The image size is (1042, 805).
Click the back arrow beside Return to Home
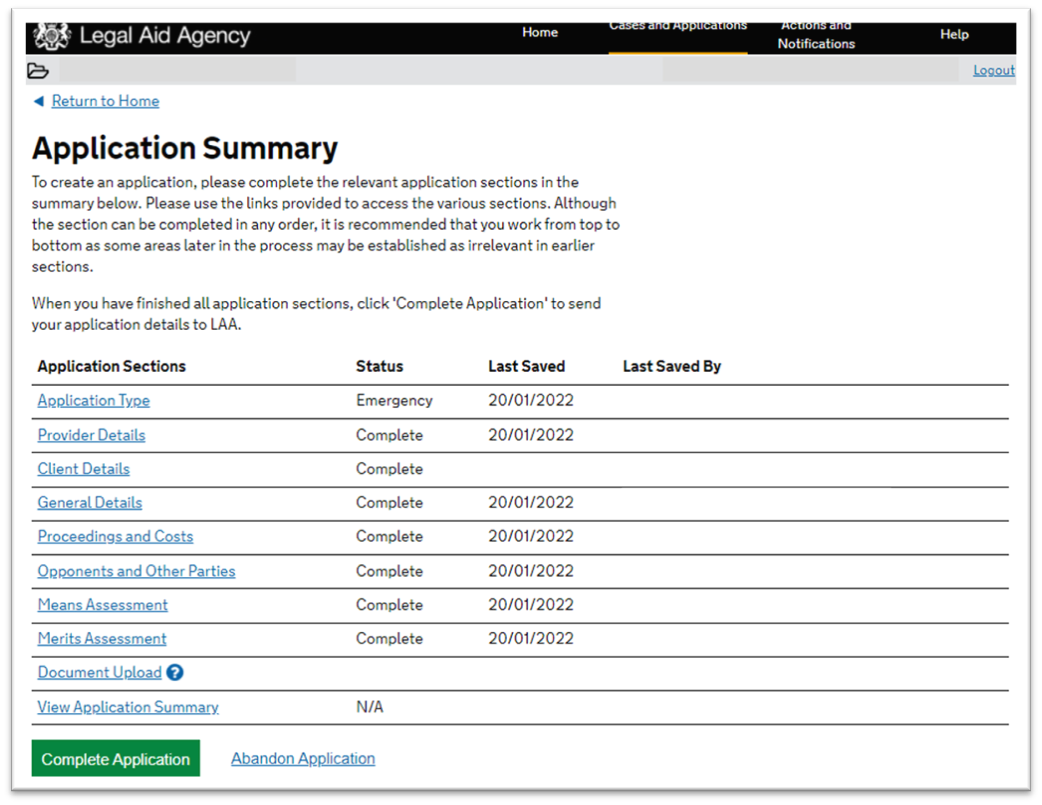pos(38,101)
